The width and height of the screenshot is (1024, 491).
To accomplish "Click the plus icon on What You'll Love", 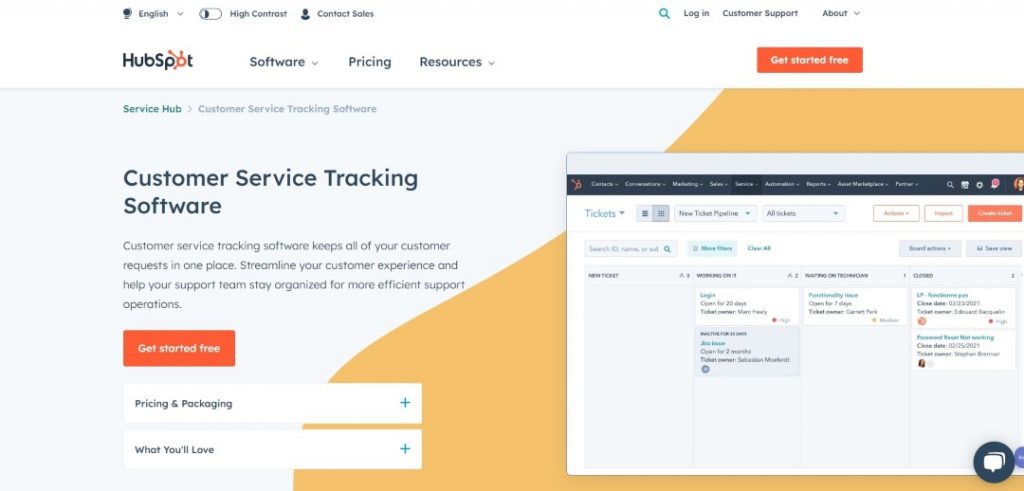I will (405, 449).
